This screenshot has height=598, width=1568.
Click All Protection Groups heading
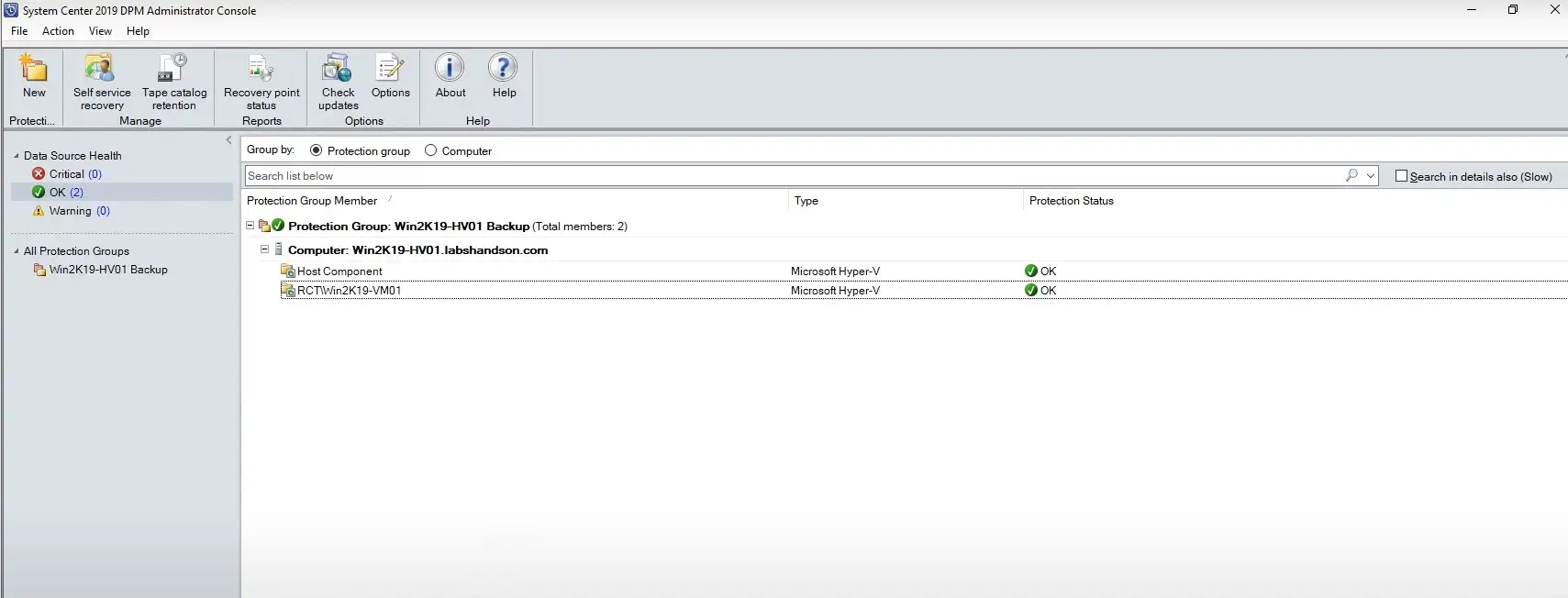(x=76, y=251)
